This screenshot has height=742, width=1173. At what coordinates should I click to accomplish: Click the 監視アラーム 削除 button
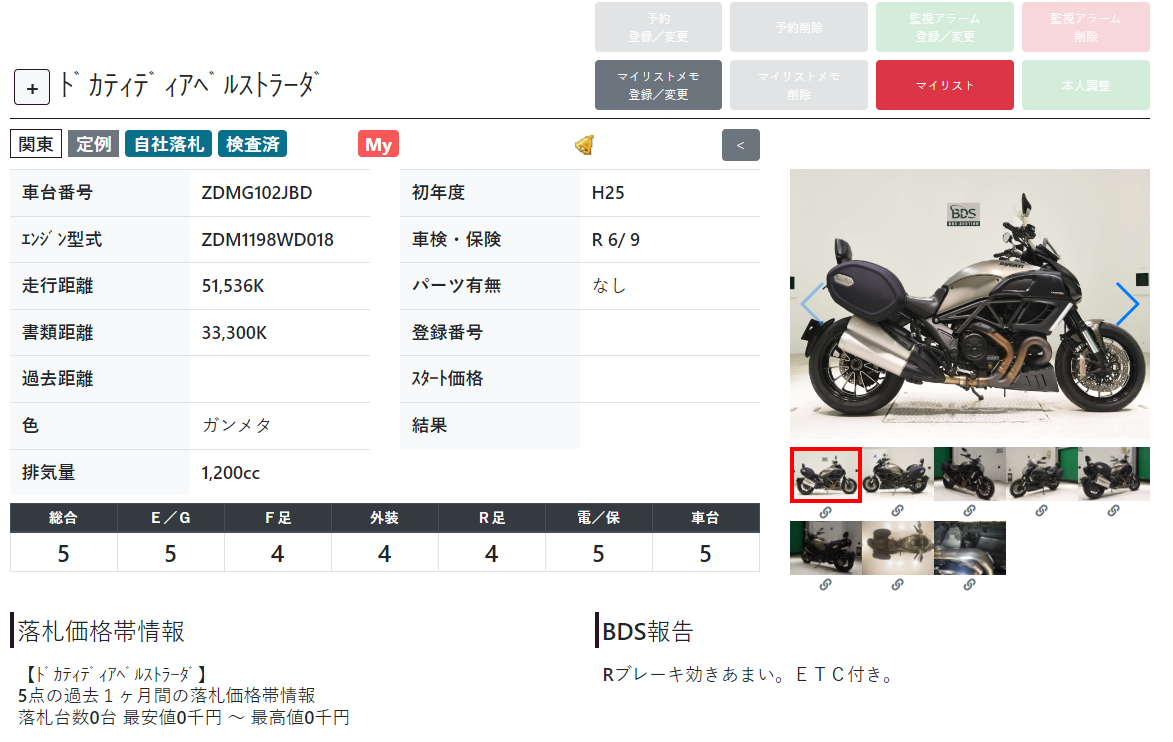click(x=1085, y=27)
